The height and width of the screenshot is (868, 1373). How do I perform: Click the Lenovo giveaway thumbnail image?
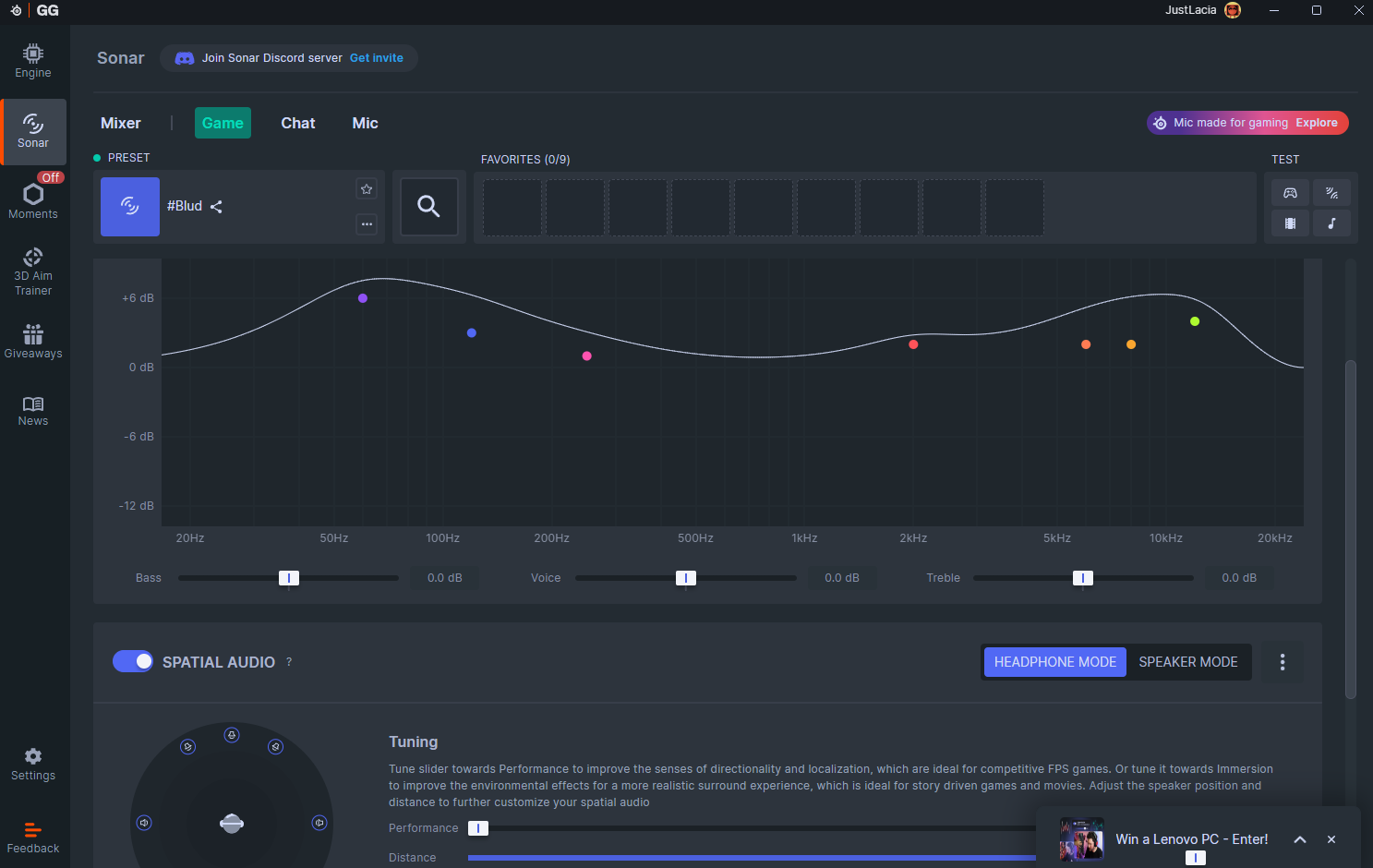1082,839
